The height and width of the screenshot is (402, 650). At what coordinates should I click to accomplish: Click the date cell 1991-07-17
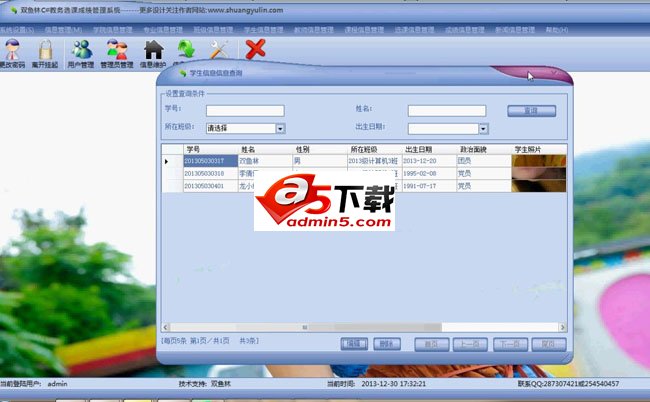[x=429, y=186]
